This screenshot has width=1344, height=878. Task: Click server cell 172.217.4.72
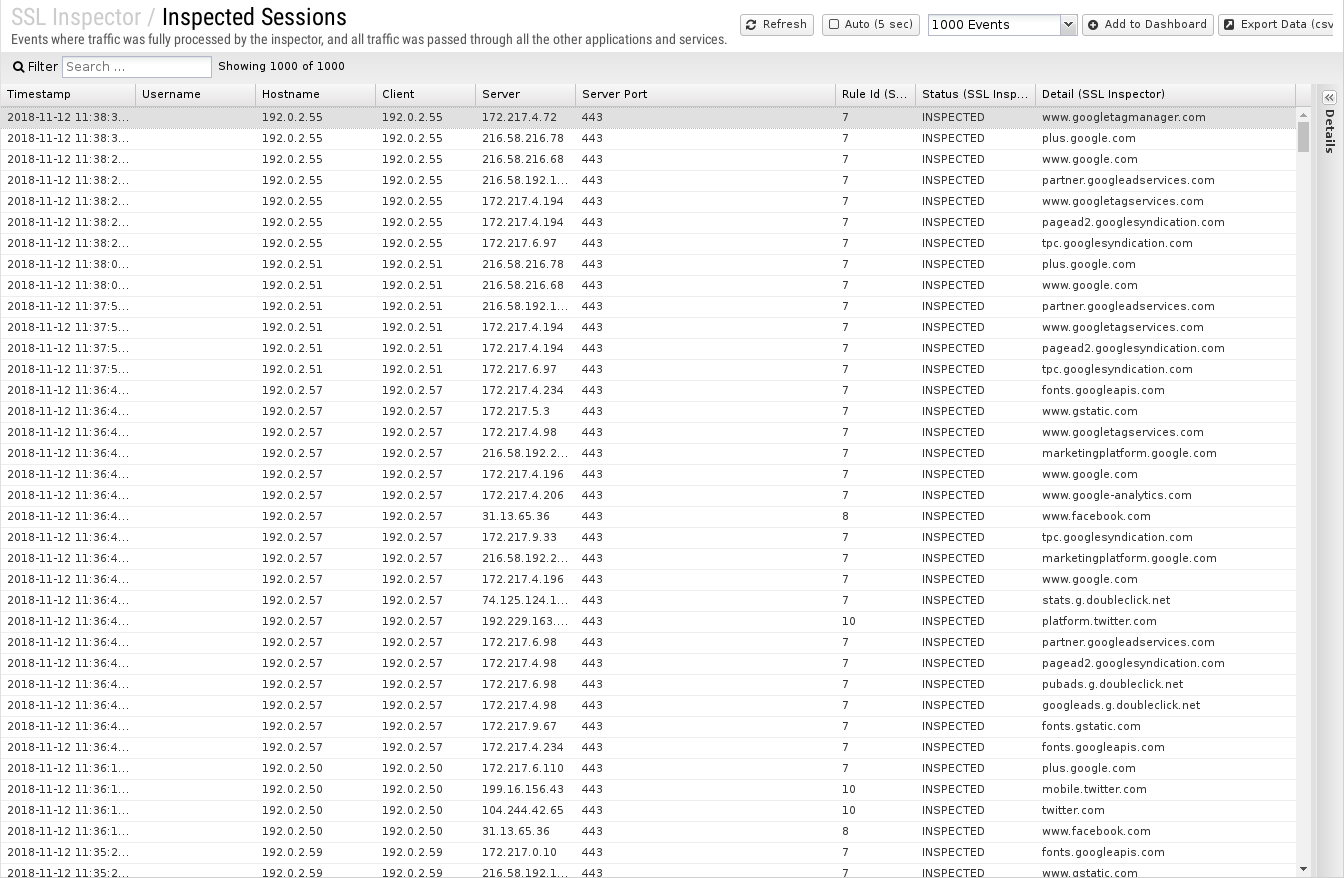click(520, 117)
